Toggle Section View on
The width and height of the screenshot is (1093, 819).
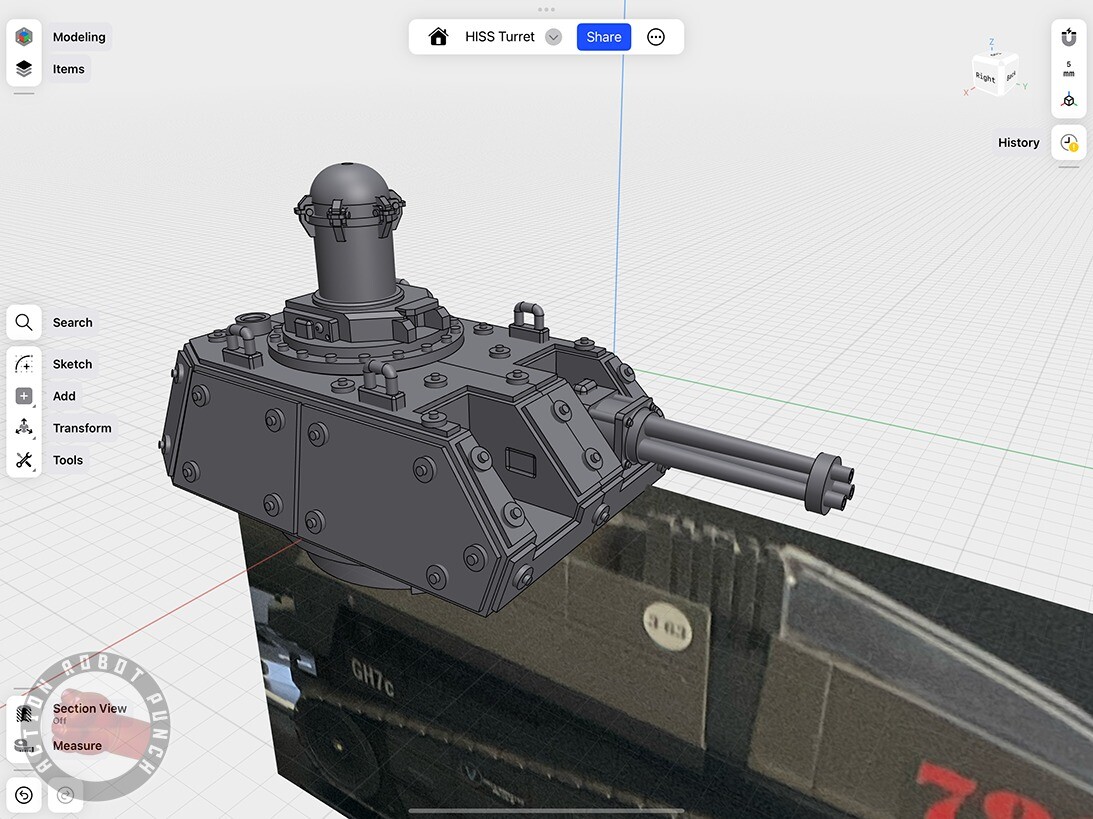click(x=90, y=712)
